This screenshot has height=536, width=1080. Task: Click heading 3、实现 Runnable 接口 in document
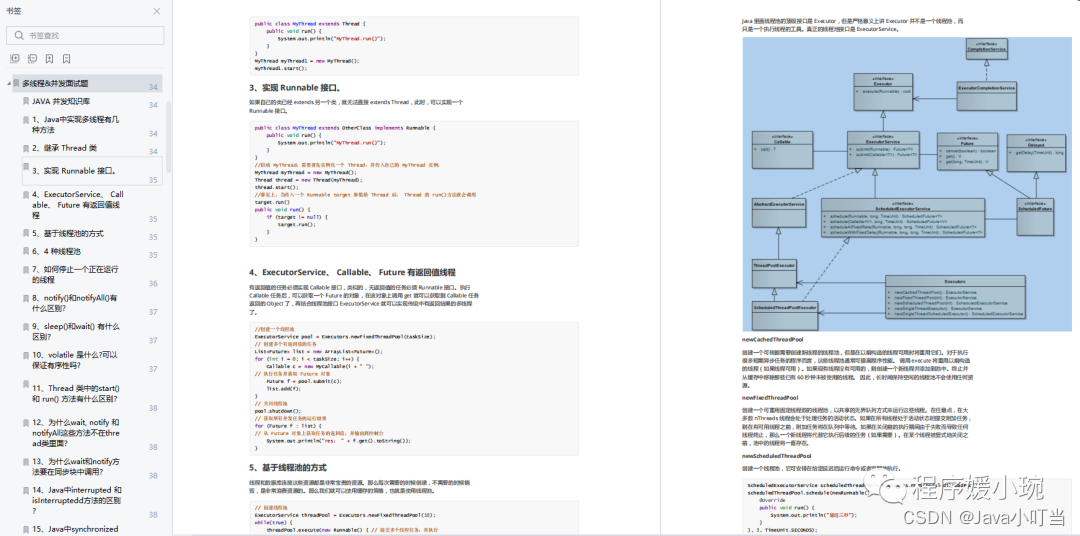[x=295, y=87]
